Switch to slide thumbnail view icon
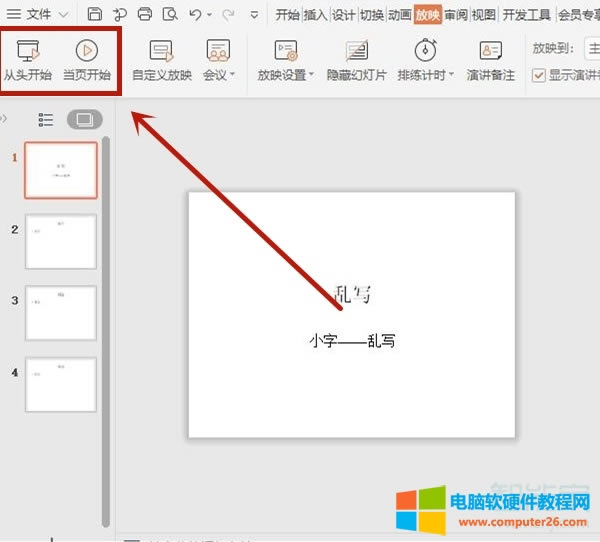The height and width of the screenshot is (542, 600). pos(84,120)
